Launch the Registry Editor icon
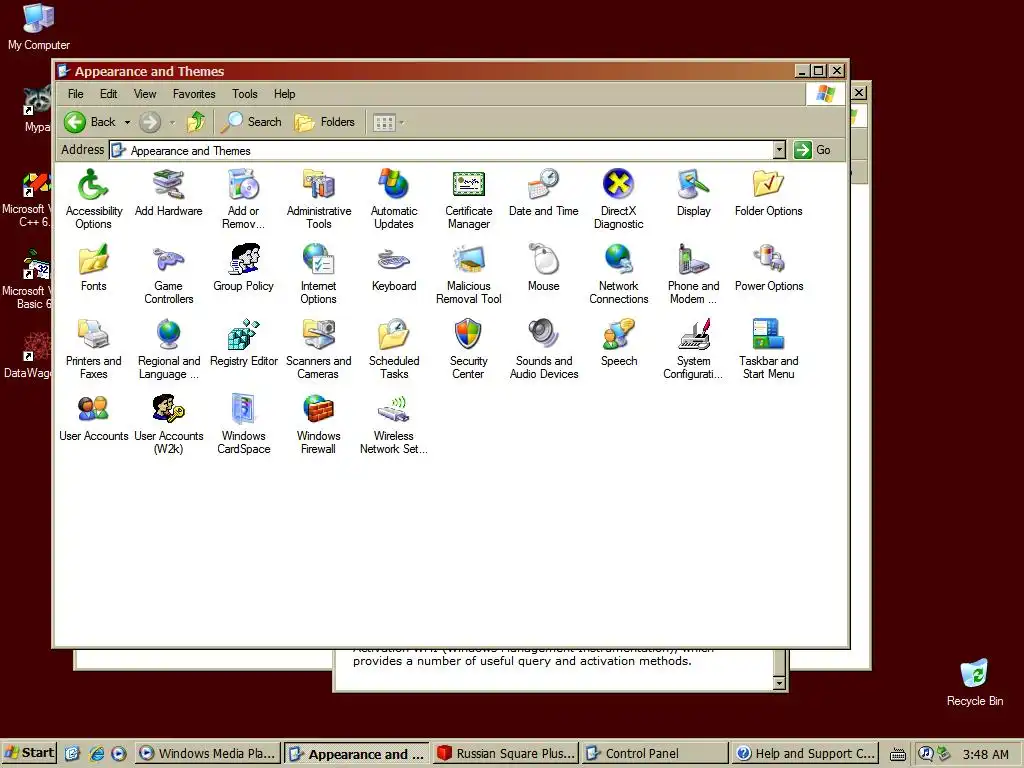 (244, 343)
